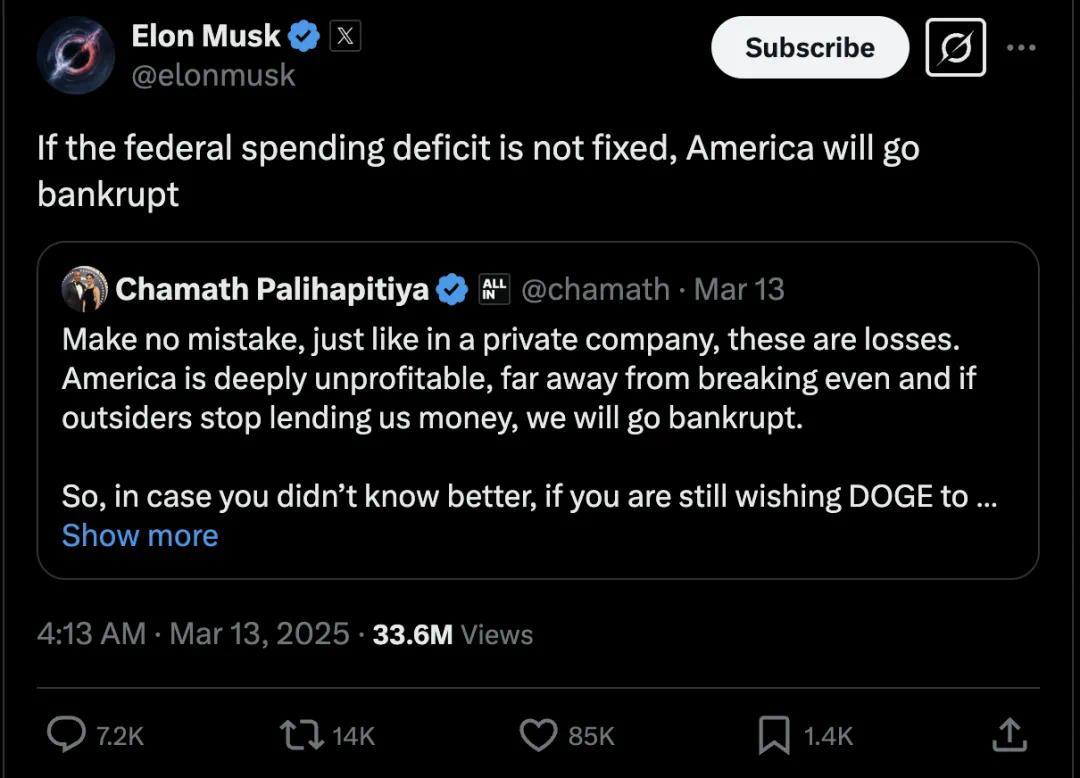Click the Chamath Palihapitiya display name
The height and width of the screenshot is (778, 1080).
(x=272, y=289)
